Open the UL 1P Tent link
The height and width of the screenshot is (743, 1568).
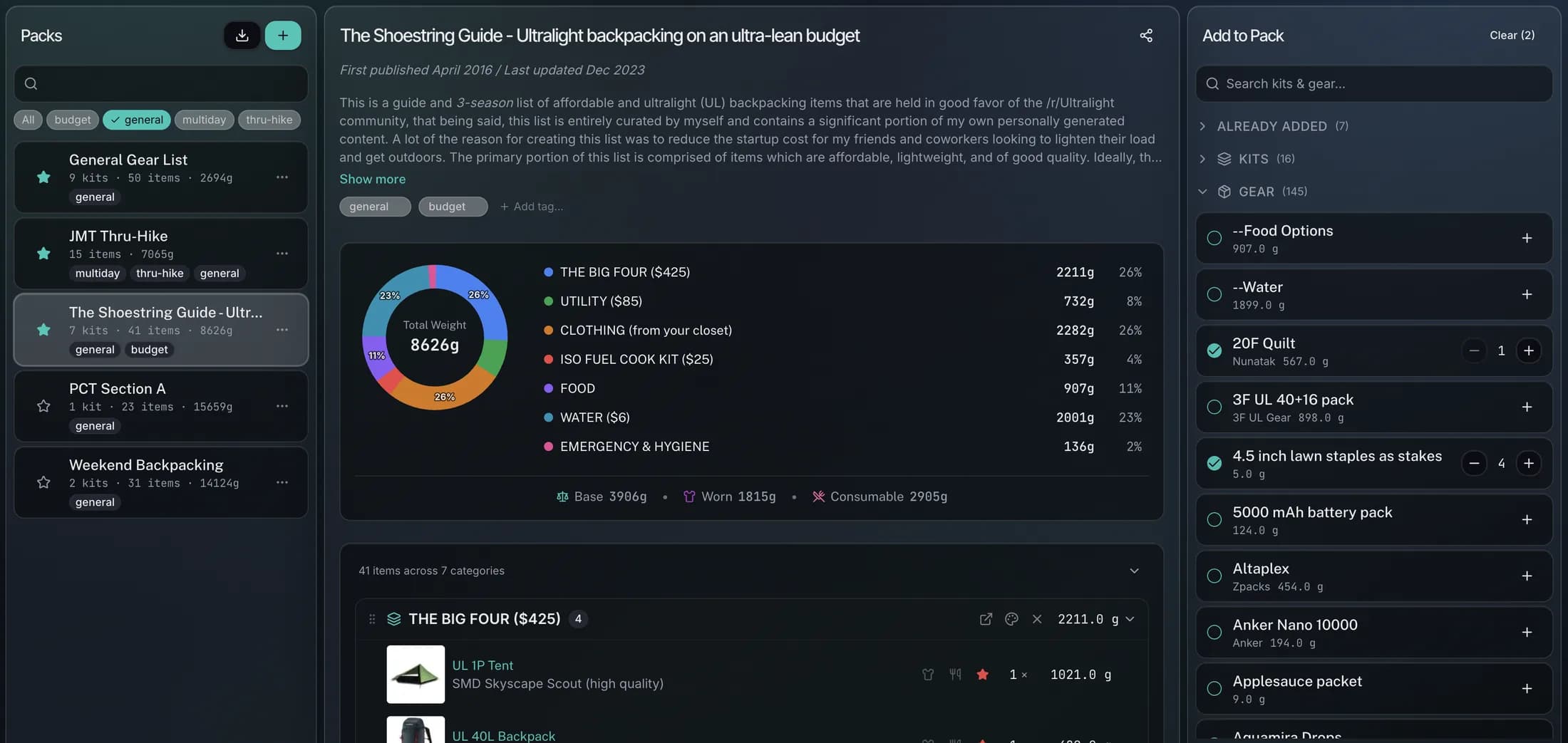pyautogui.click(x=483, y=665)
